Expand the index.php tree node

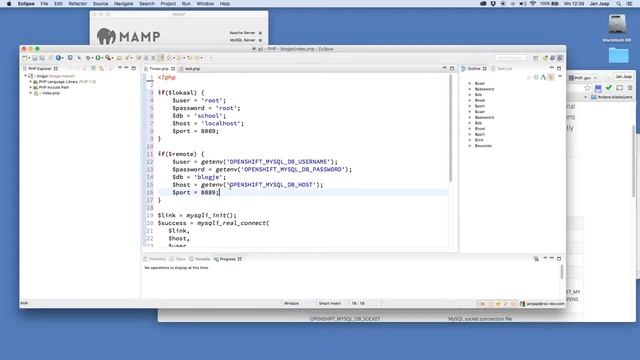click(x=30, y=93)
